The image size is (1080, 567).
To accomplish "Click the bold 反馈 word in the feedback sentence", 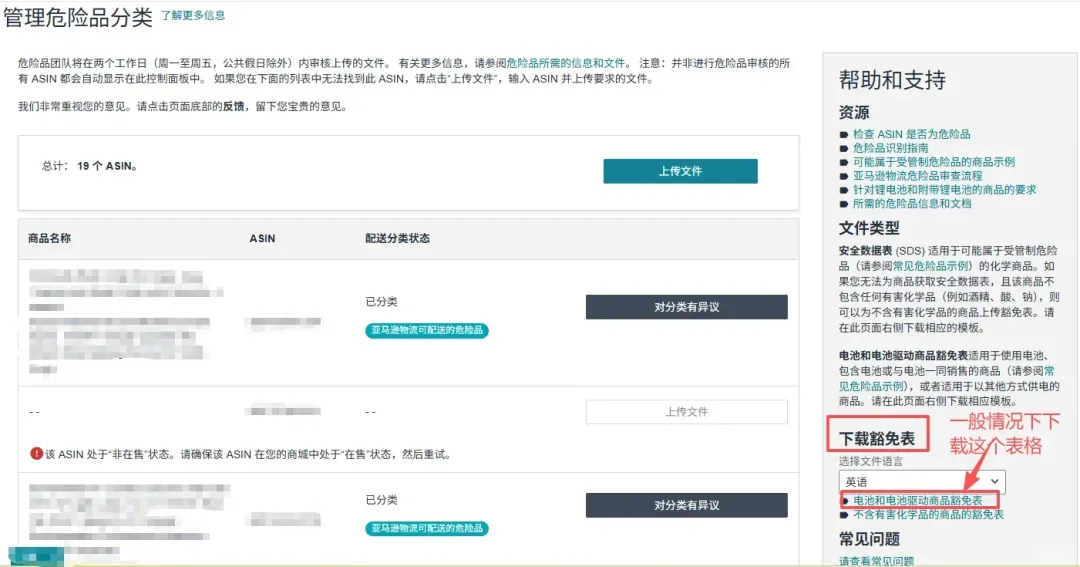I will (x=233, y=107).
